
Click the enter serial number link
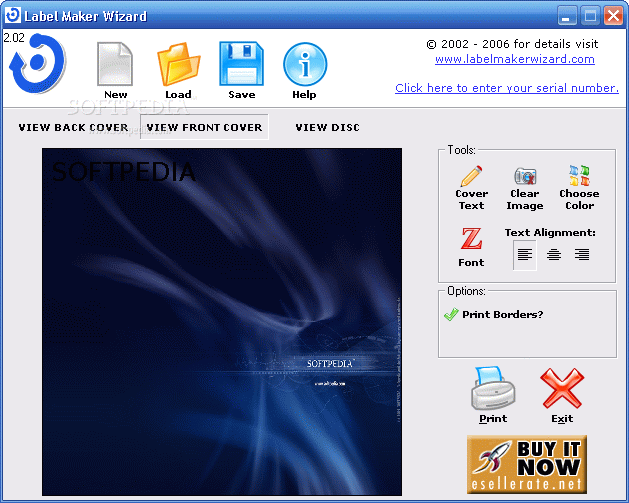pos(507,88)
